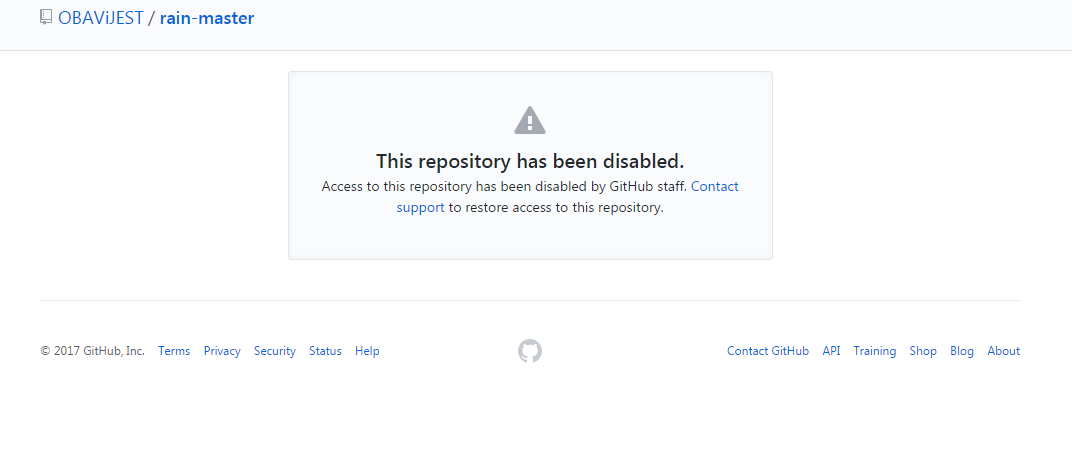
Task: Open the rain-master repository link
Action: 207,18
